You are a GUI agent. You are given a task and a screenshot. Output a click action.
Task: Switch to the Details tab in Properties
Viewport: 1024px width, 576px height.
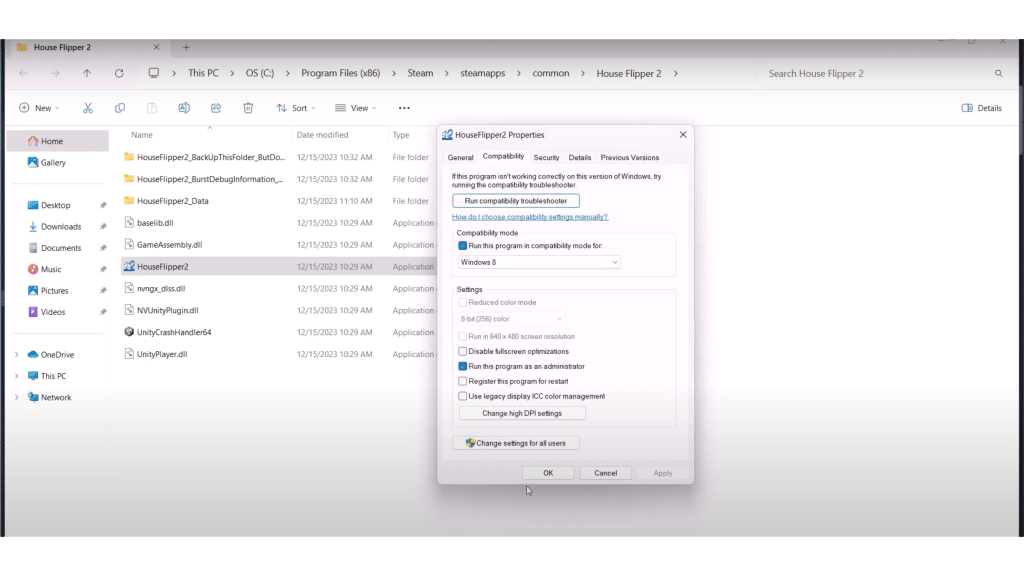(579, 157)
